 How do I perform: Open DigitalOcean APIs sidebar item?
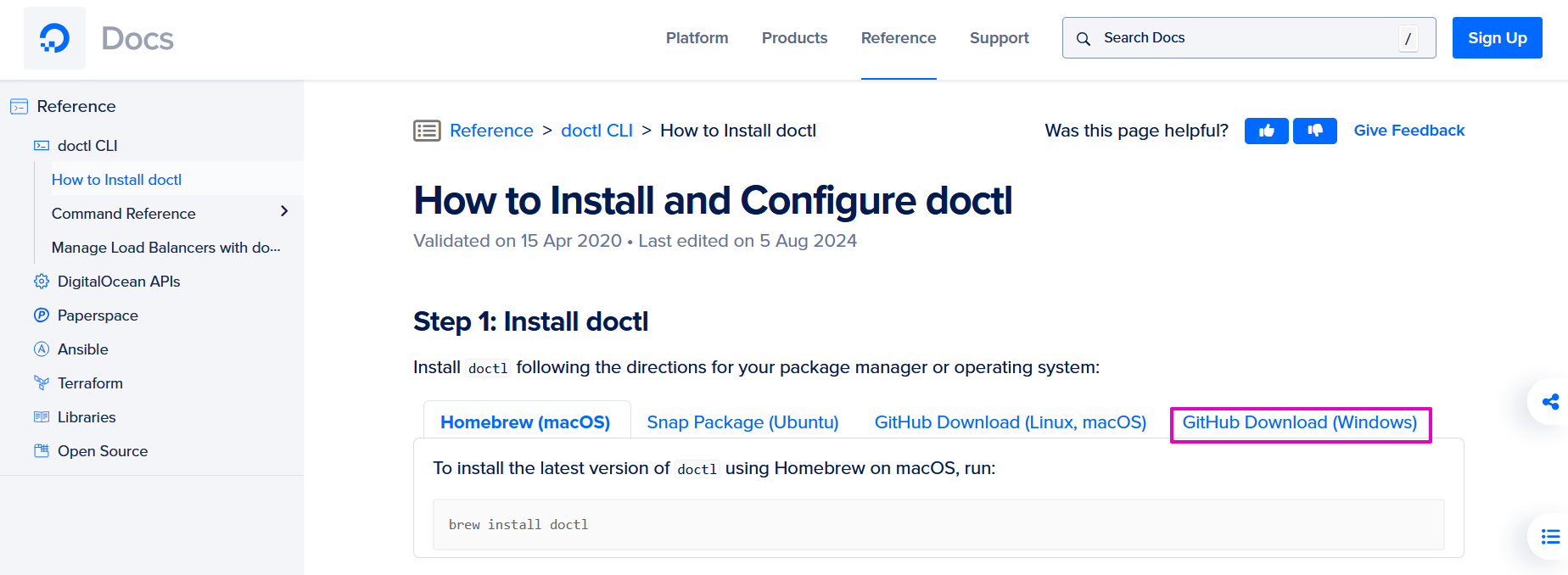click(x=119, y=282)
